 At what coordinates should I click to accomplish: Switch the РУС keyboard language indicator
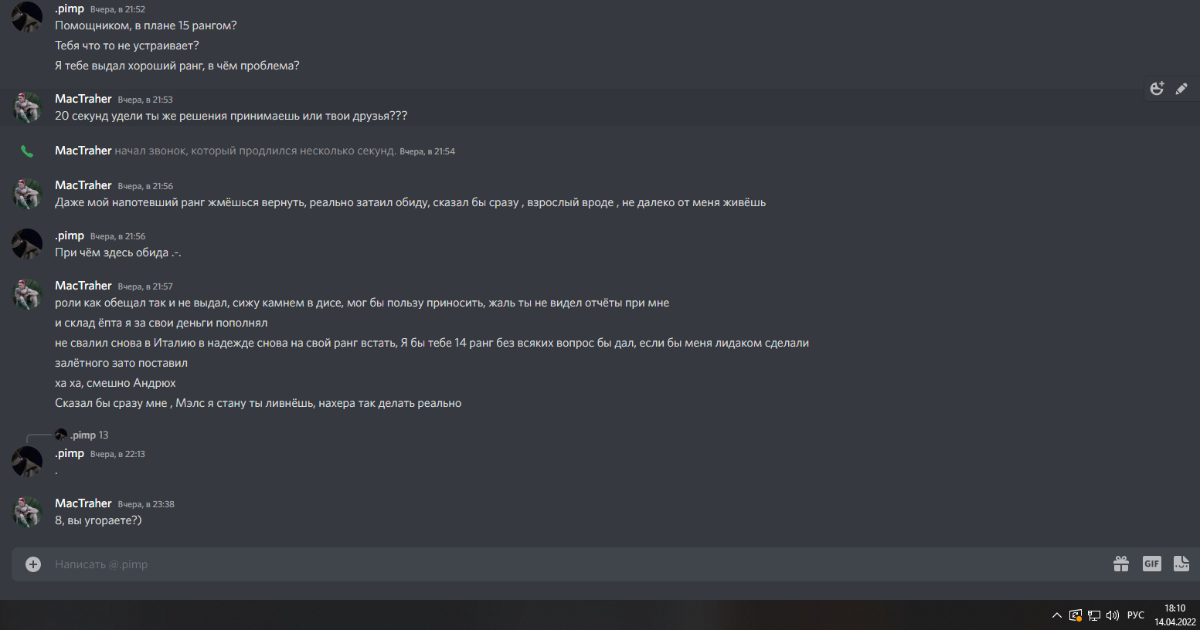[x=1136, y=615]
